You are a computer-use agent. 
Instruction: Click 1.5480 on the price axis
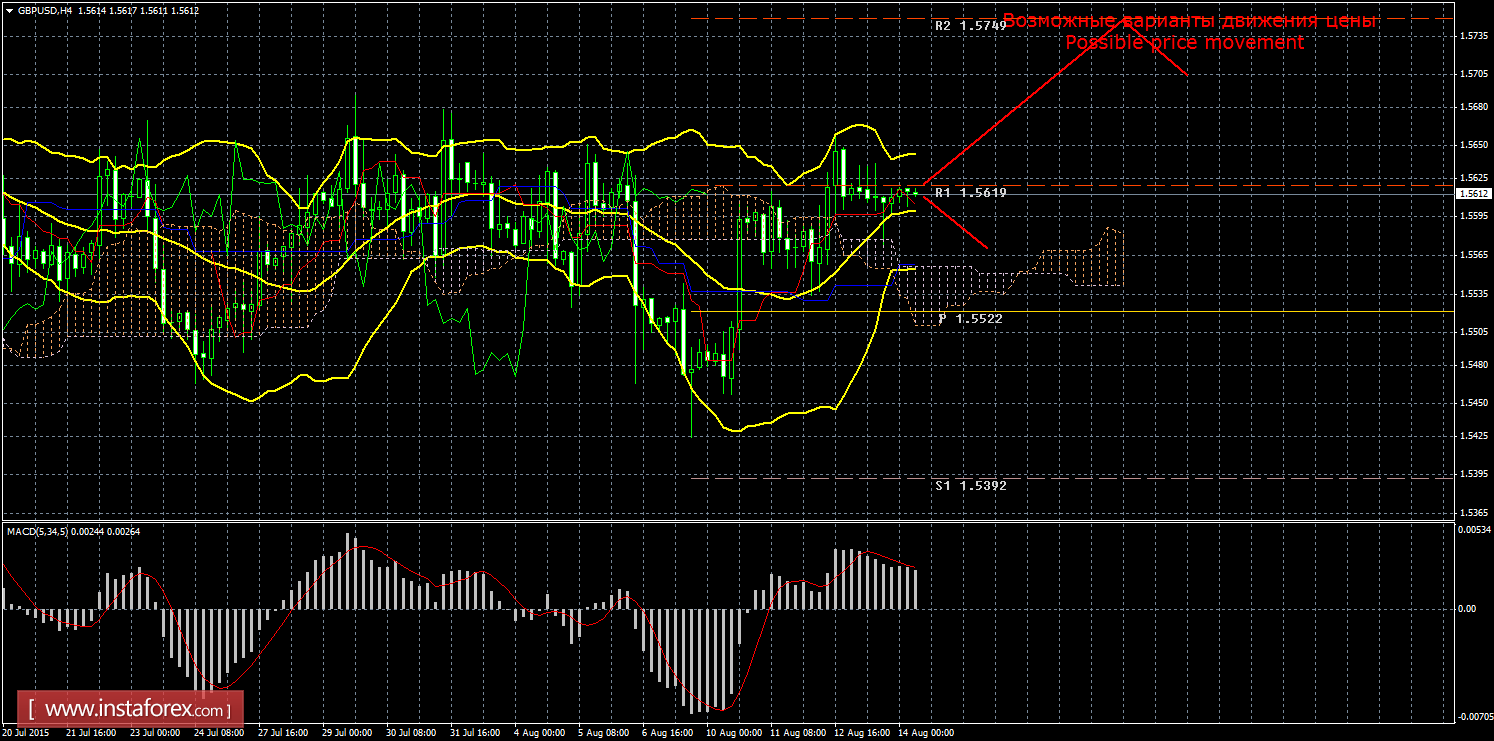1472,365
